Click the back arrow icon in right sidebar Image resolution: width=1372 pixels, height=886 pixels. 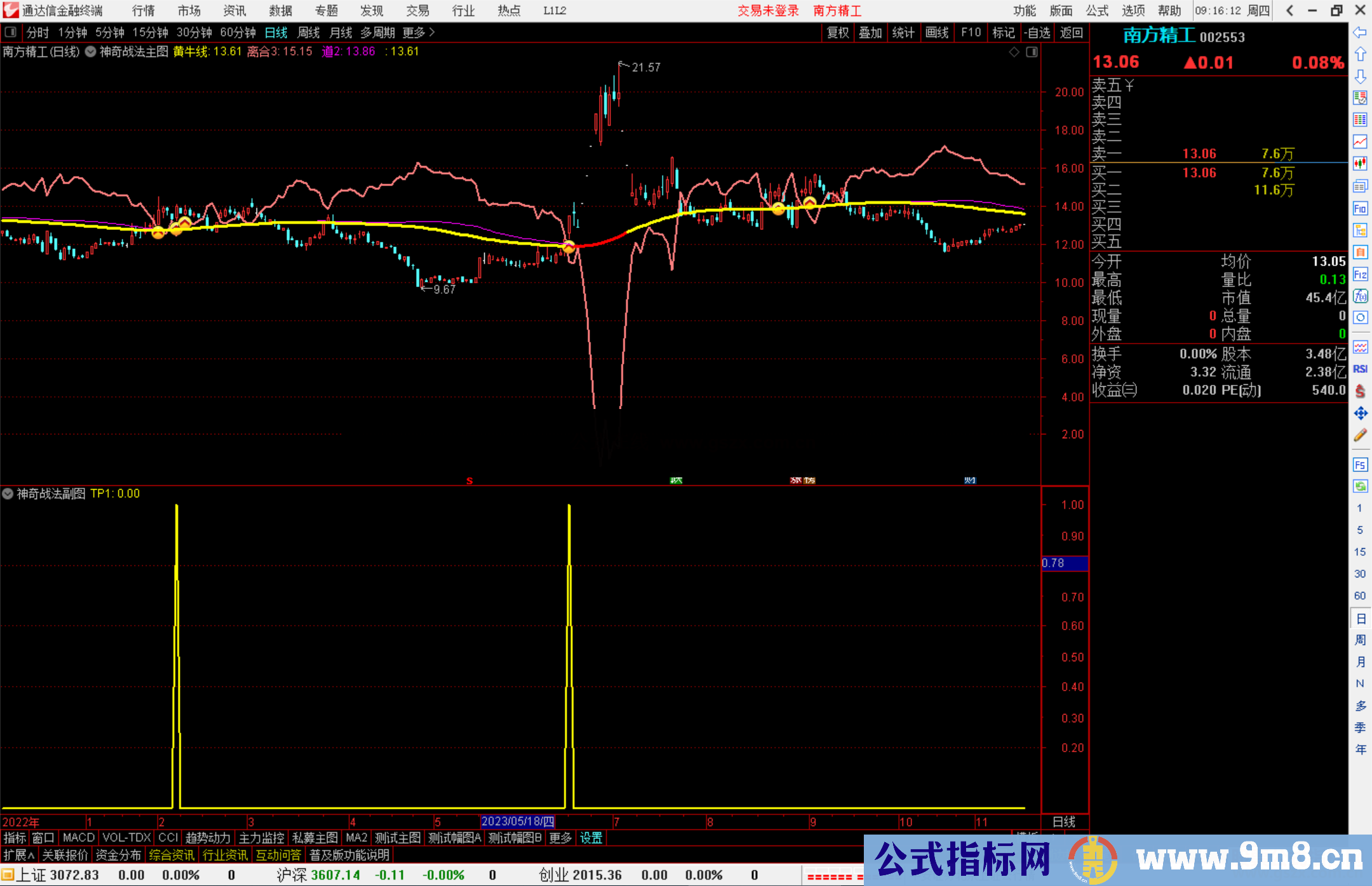(1360, 32)
